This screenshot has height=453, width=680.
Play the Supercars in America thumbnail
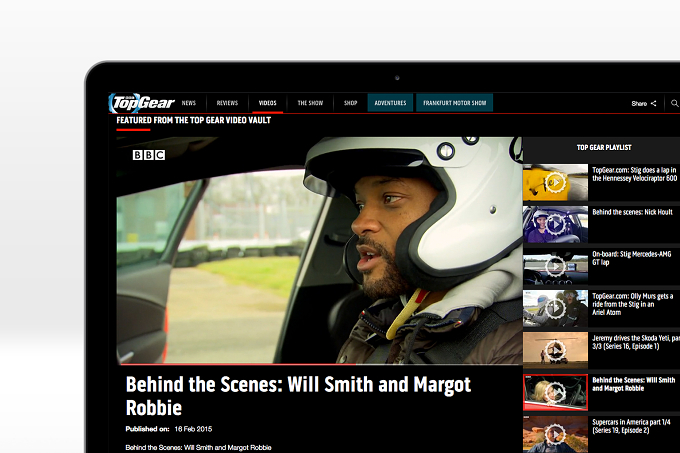[x=555, y=434]
